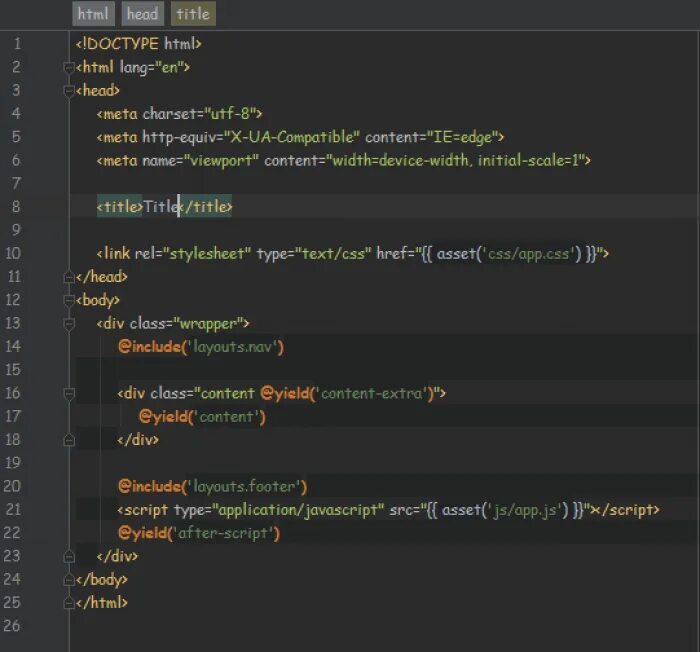The width and height of the screenshot is (700, 652).
Task: Click "width=device-width, initial-scale=1" string
Action: (x=455, y=160)
